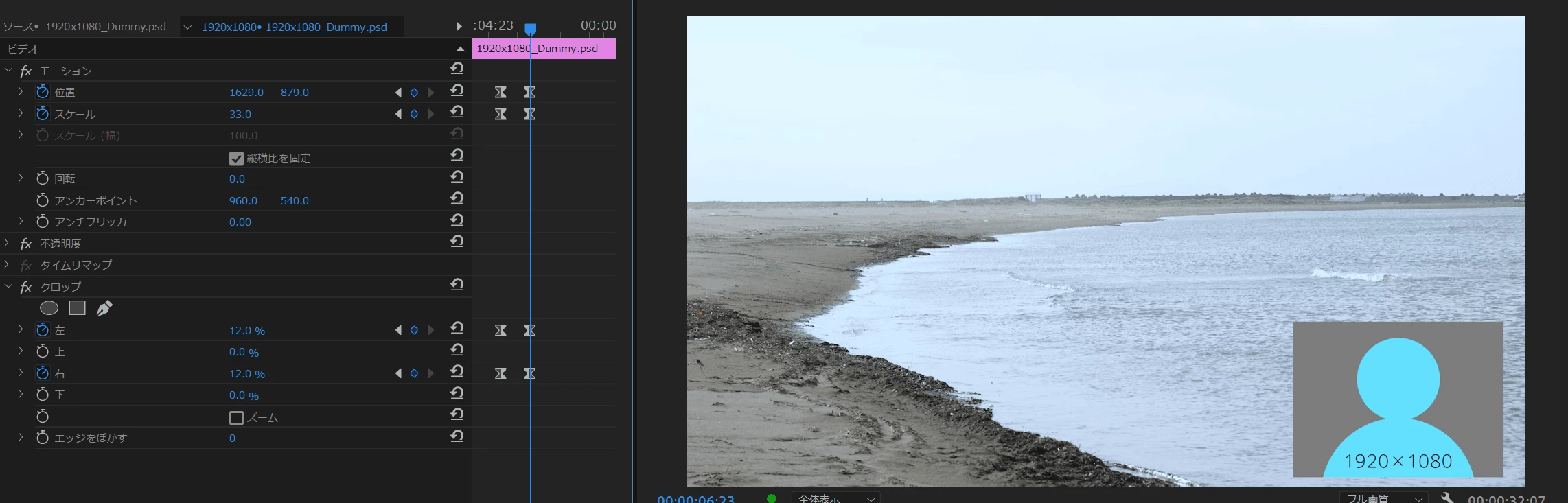Go to previous 位置 keyframe

[x=398, y=92]
